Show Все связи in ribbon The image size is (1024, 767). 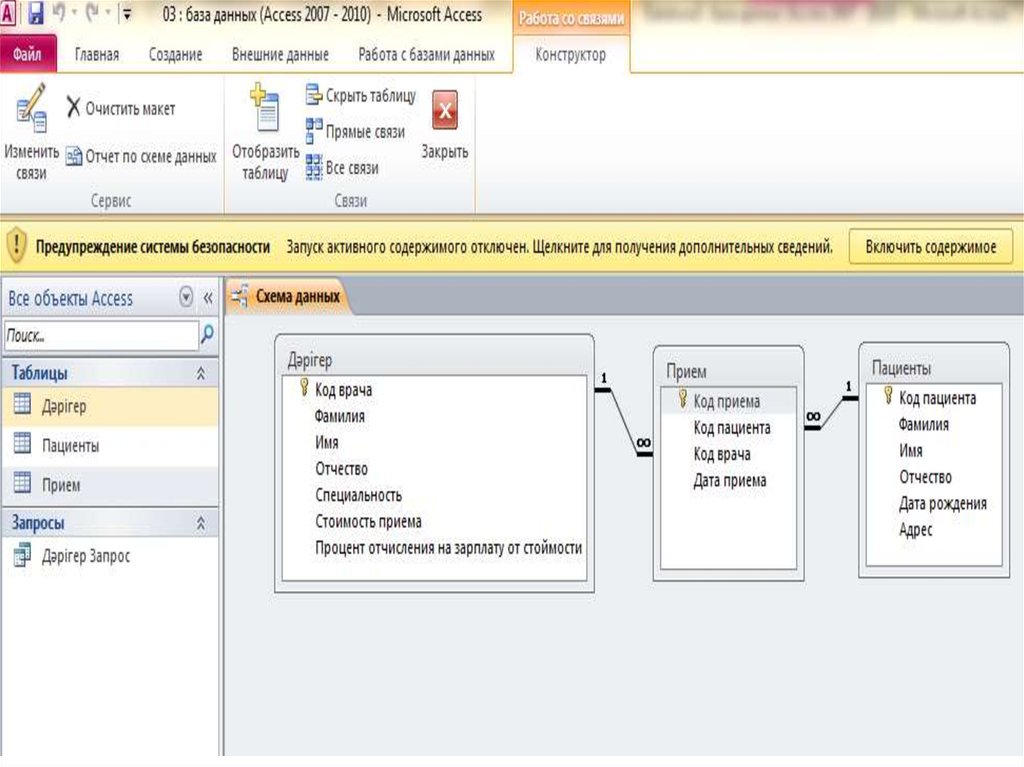tap(342, 168)
